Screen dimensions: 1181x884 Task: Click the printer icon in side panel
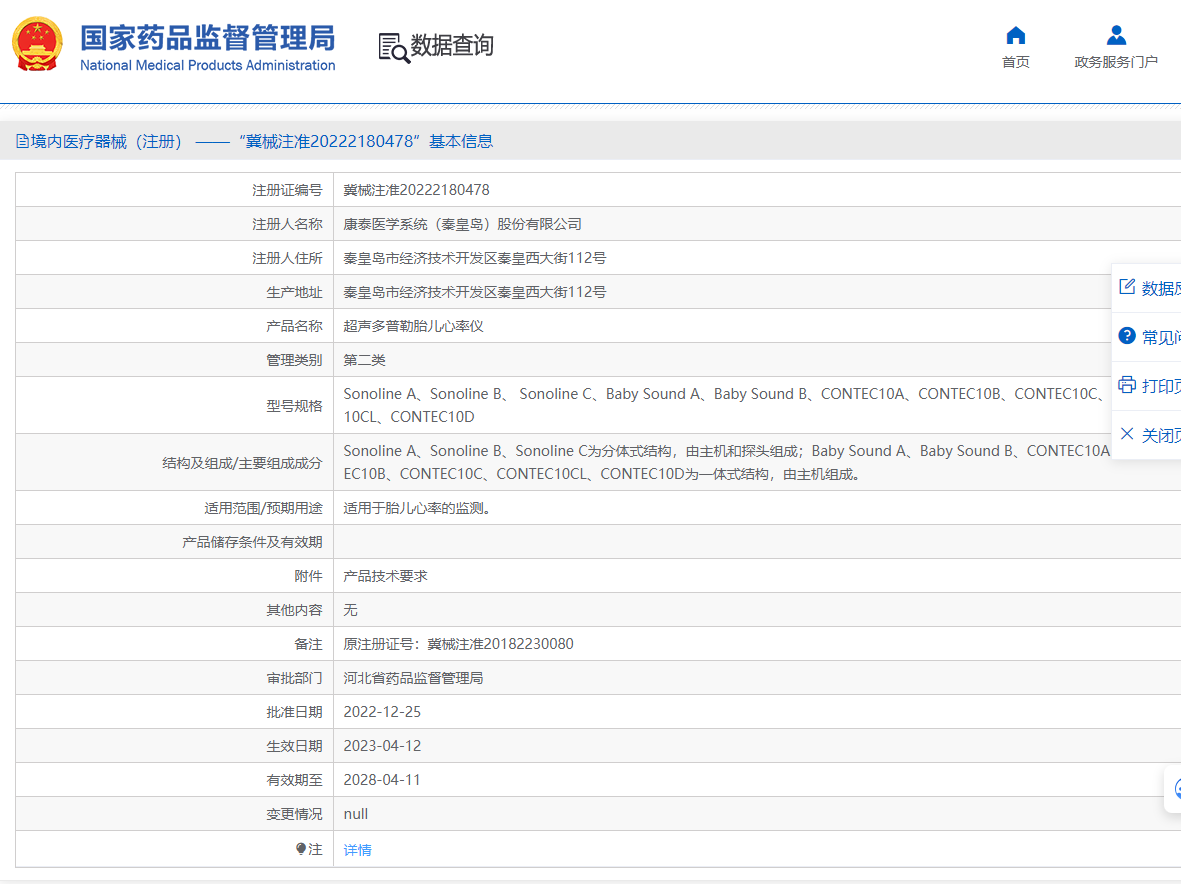[x=1127, y=385]
